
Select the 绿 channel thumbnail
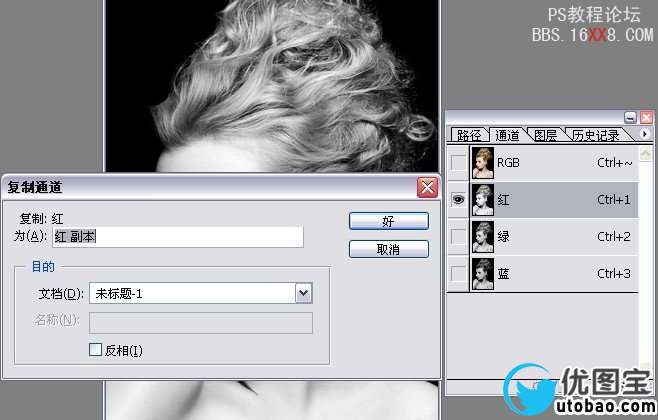pyautogui.click(x=483, y=237)
